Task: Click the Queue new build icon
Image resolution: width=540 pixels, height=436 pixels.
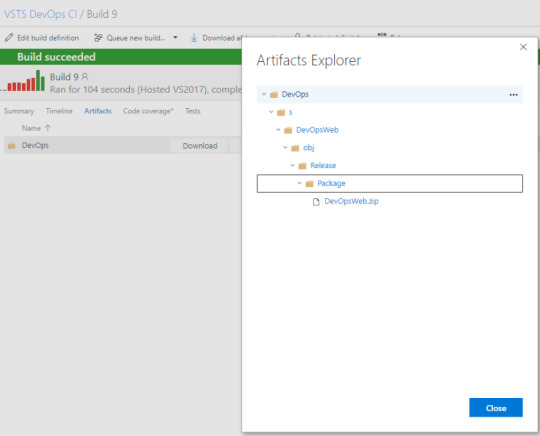Action: [x=98, y=38]
